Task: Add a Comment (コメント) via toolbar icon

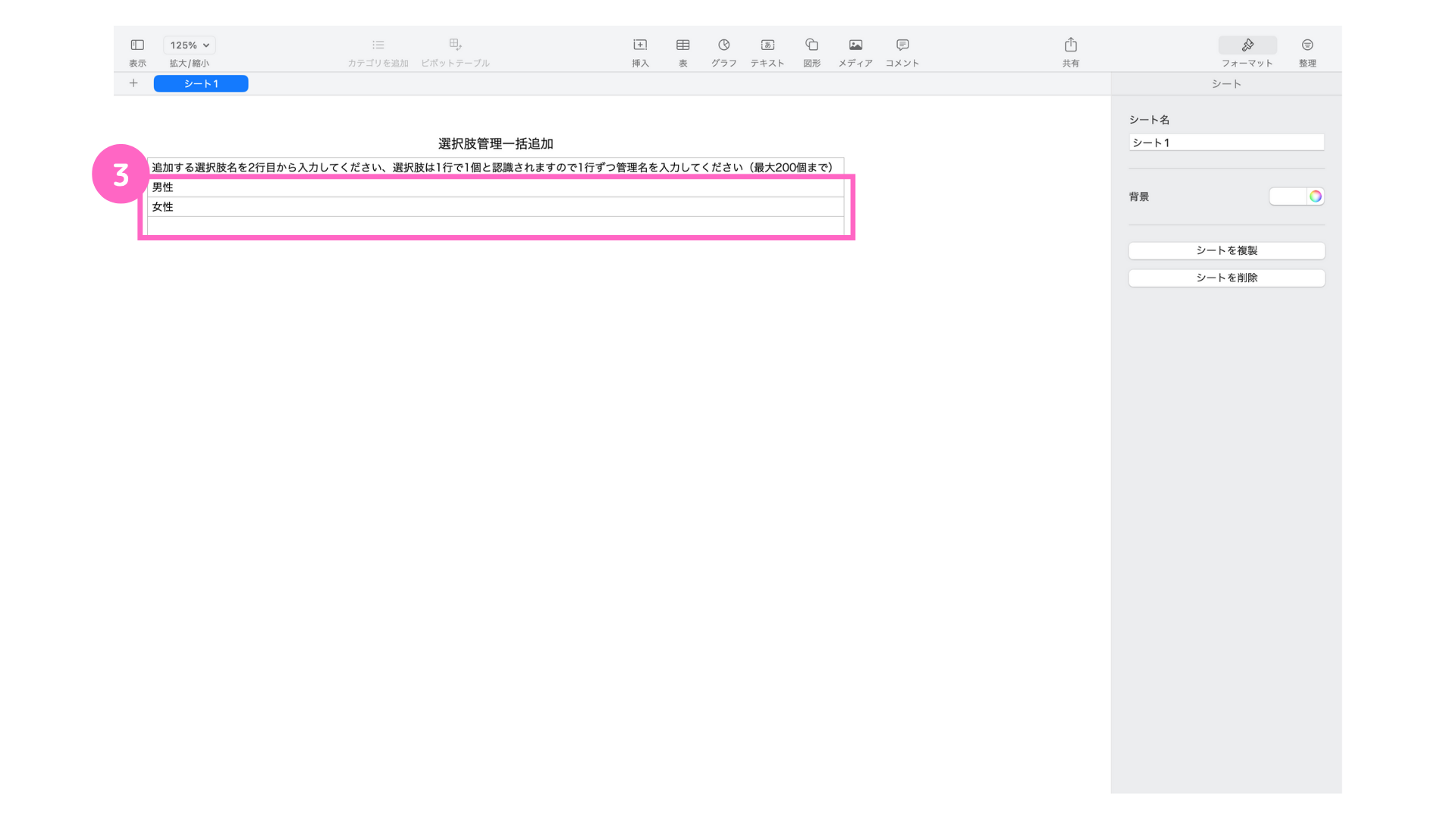Action: click(x=902, y=45)
